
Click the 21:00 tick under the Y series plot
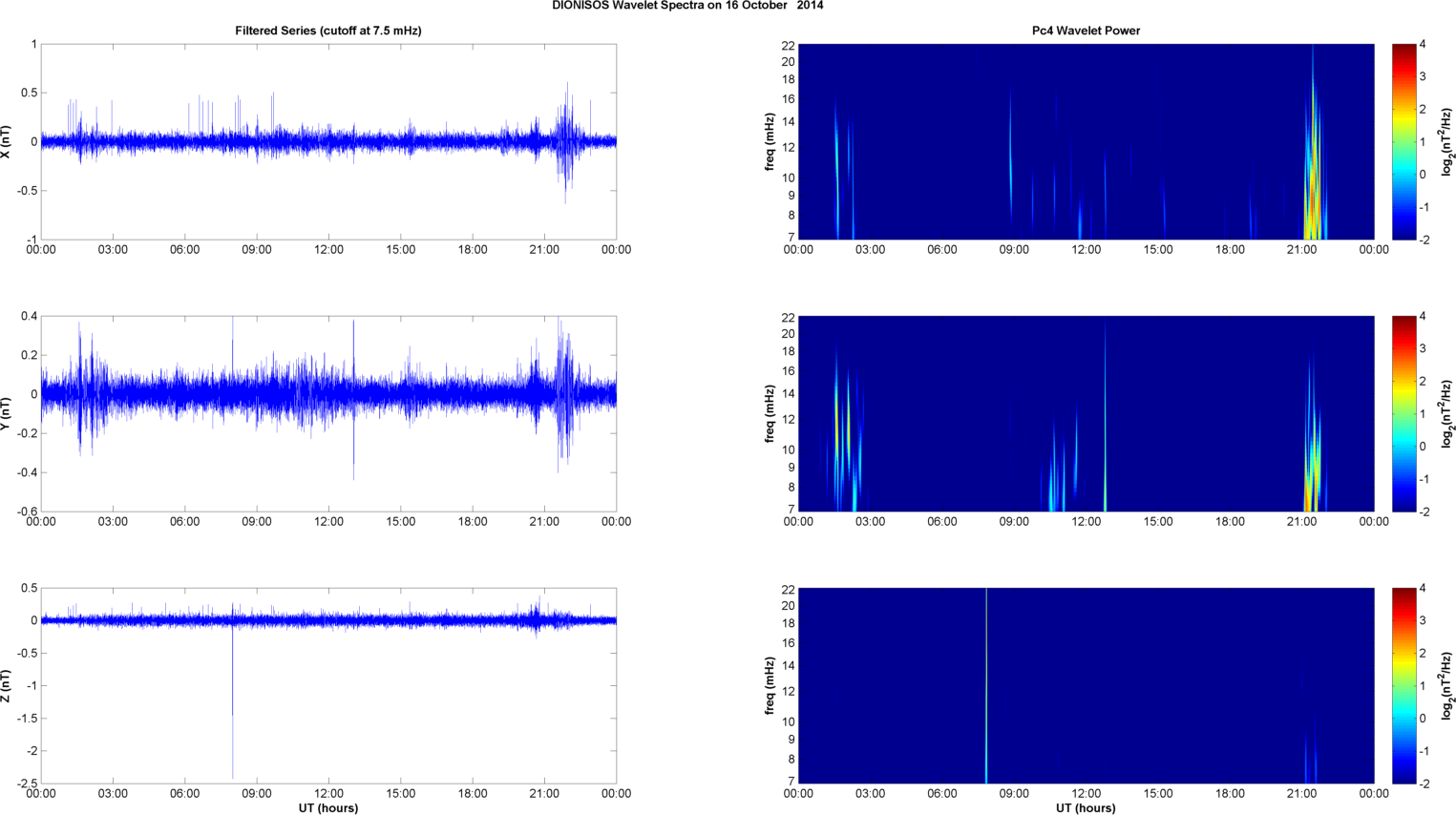(544, 522)
